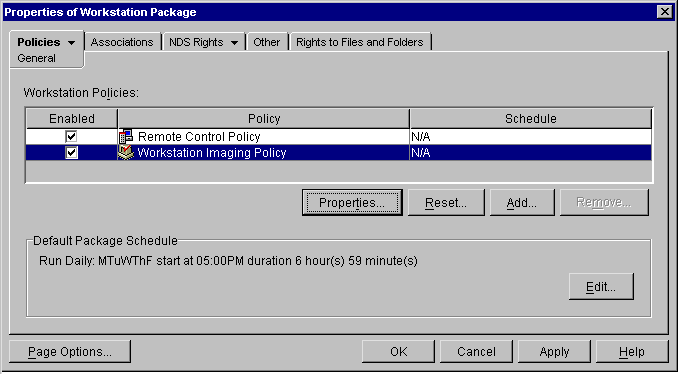Edit the default package schedule

coord(601,286)
